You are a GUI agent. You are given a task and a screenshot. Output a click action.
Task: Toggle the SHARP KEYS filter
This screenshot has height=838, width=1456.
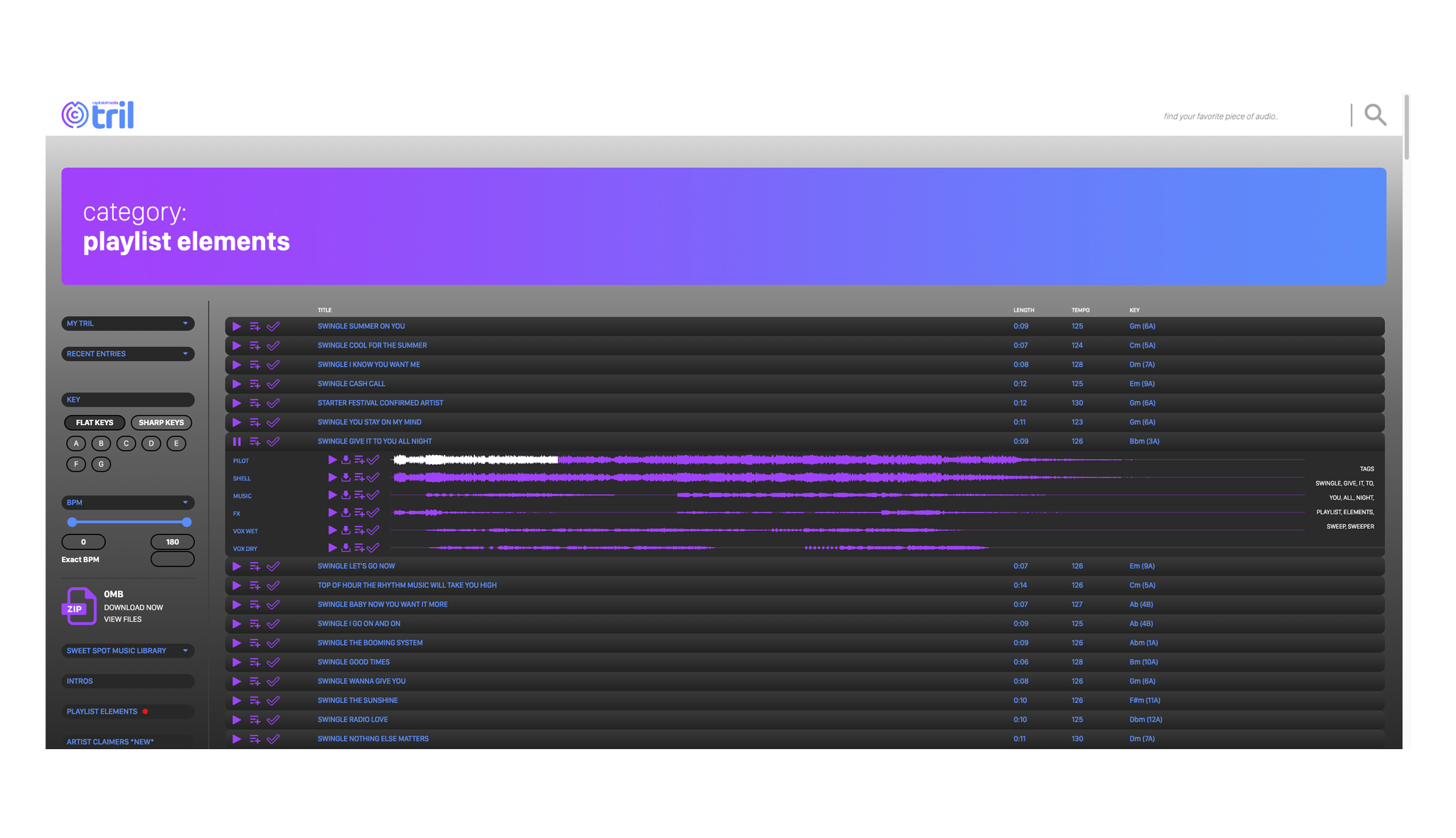coord(161,422)
